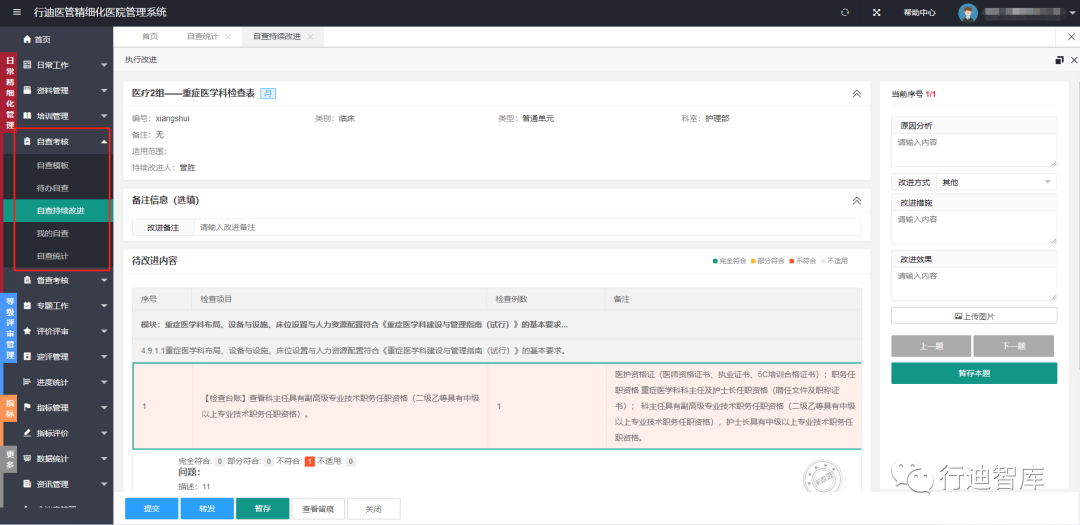This screenshot has height=525, width=1080.
Task: Collapse the 医疗2组 header section chevron
Action: [857, 93]
